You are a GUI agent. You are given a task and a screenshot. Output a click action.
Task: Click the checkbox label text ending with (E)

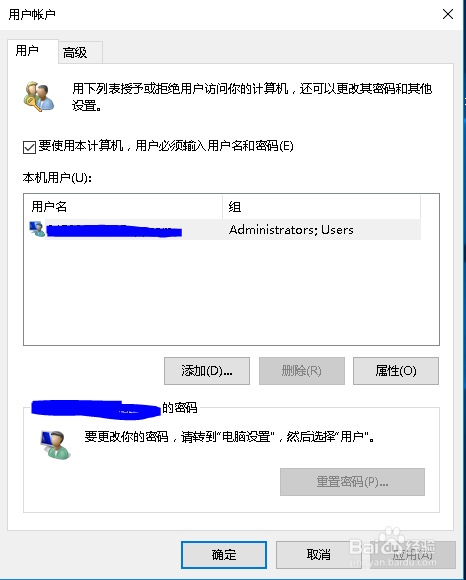click(166, 146)
